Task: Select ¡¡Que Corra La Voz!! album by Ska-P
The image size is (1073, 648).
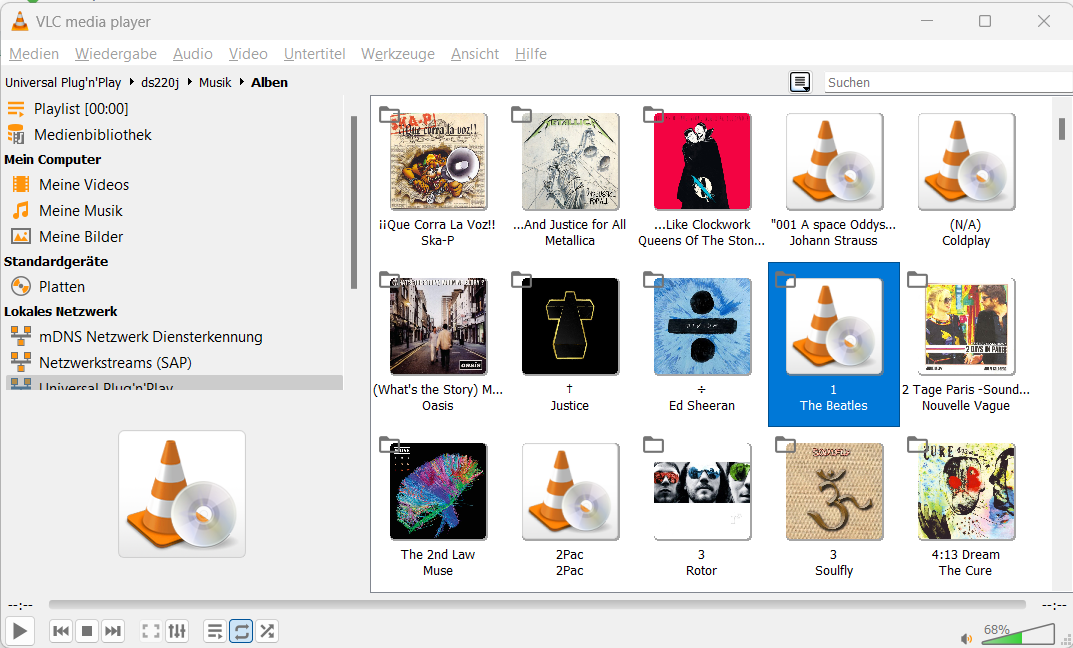Action: pos(438,179)
